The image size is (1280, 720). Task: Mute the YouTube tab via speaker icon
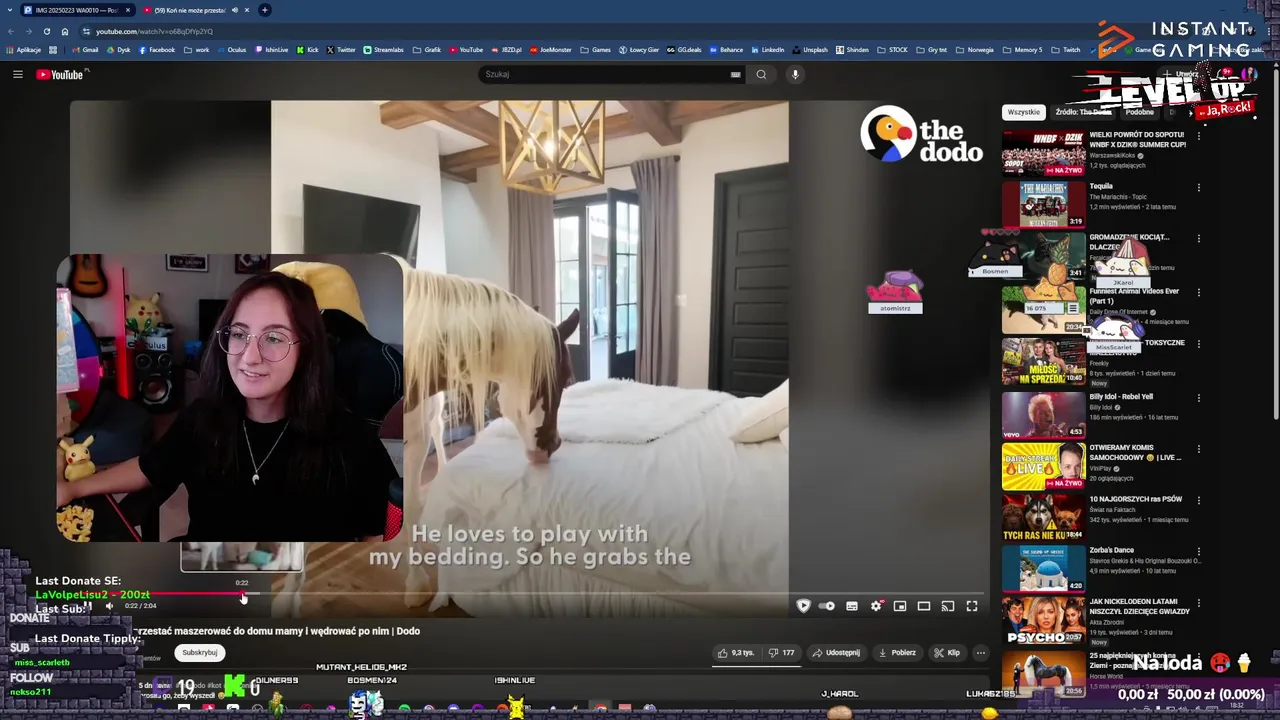[235, 10]
